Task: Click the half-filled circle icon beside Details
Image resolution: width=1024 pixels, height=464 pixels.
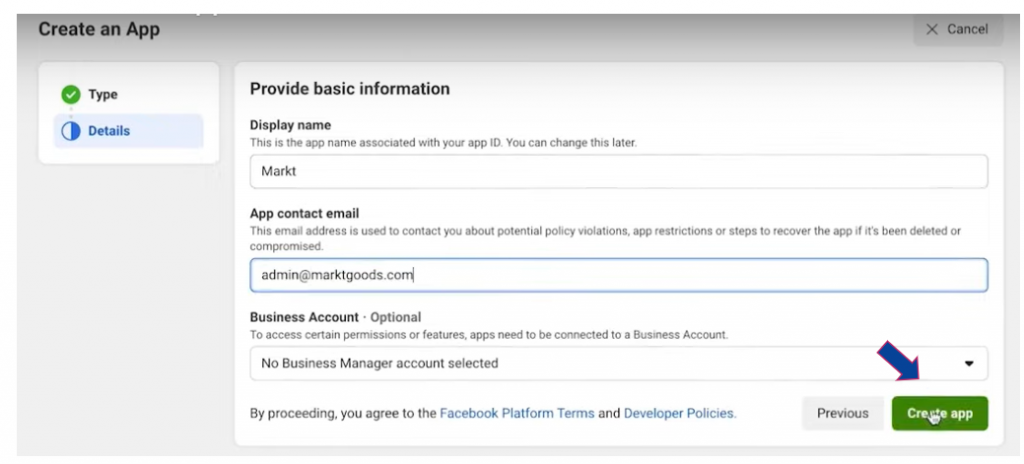Action: tap(70, 131)
